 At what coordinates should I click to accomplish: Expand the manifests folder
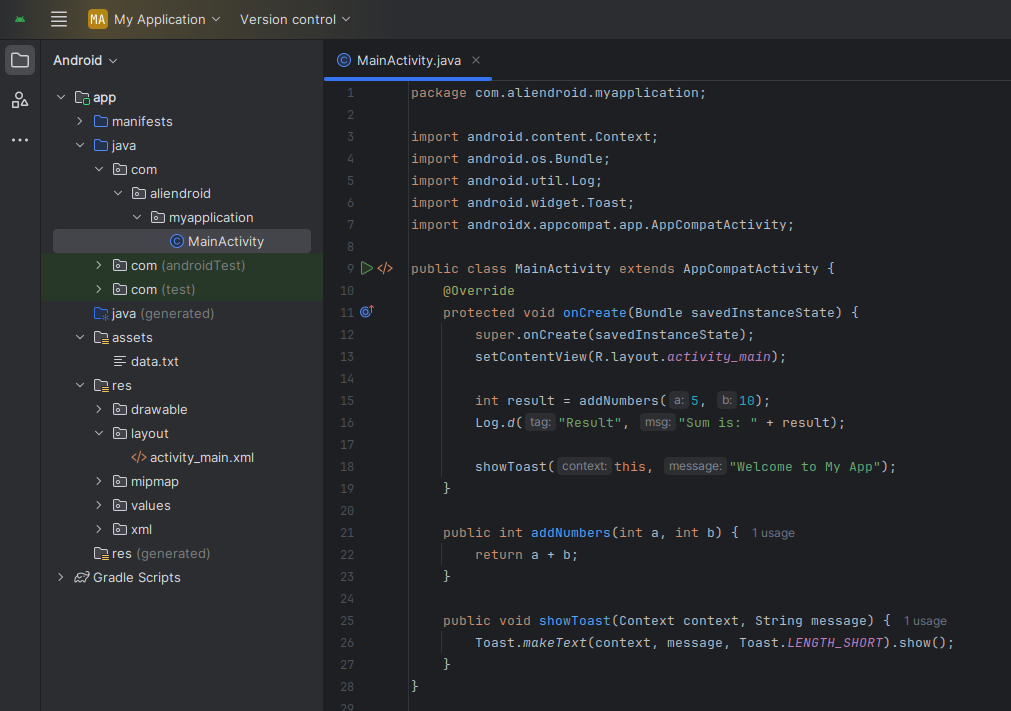(x=79, y=121)
